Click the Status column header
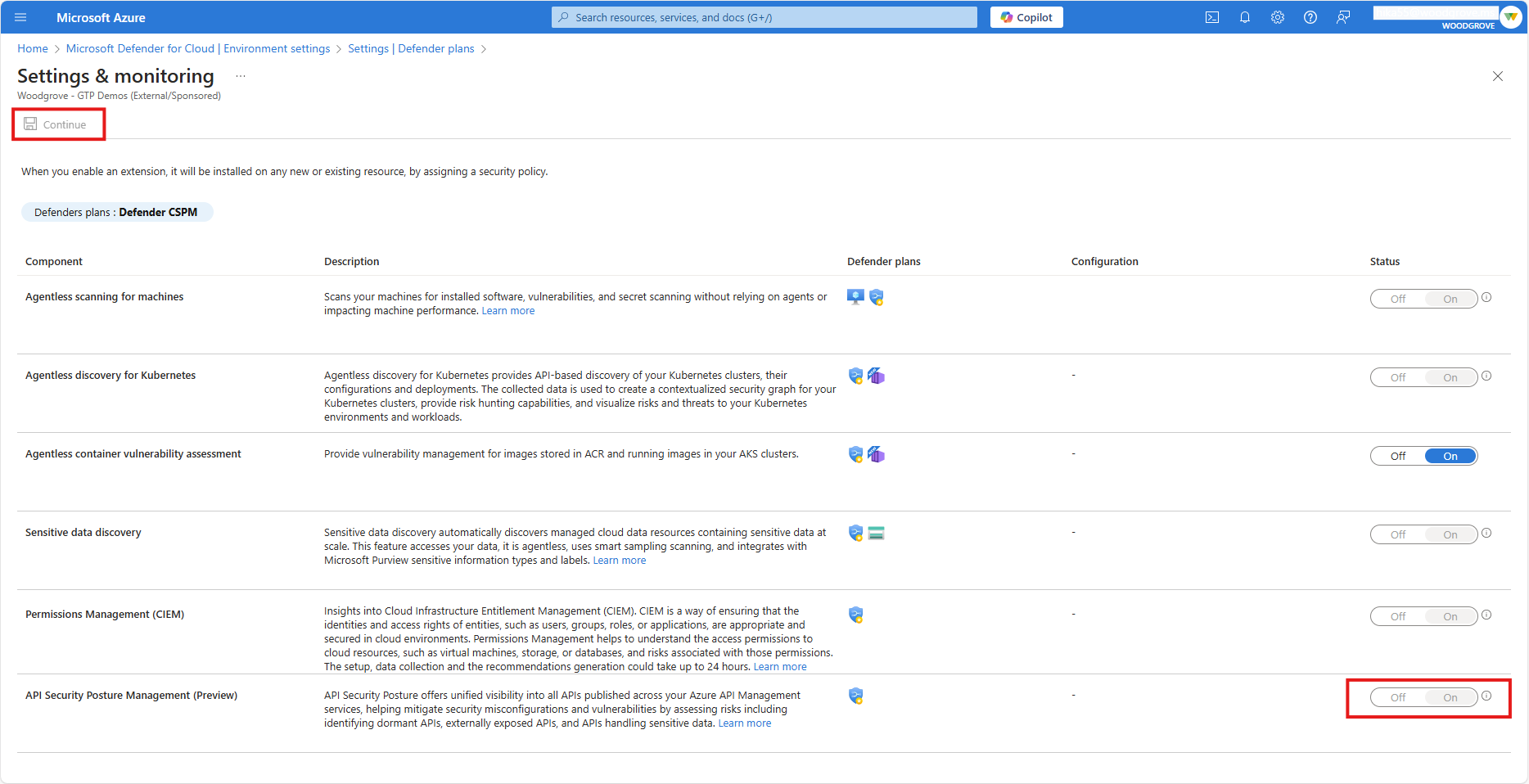This screenshot has height=784, width=1529. click(1385, 262)
